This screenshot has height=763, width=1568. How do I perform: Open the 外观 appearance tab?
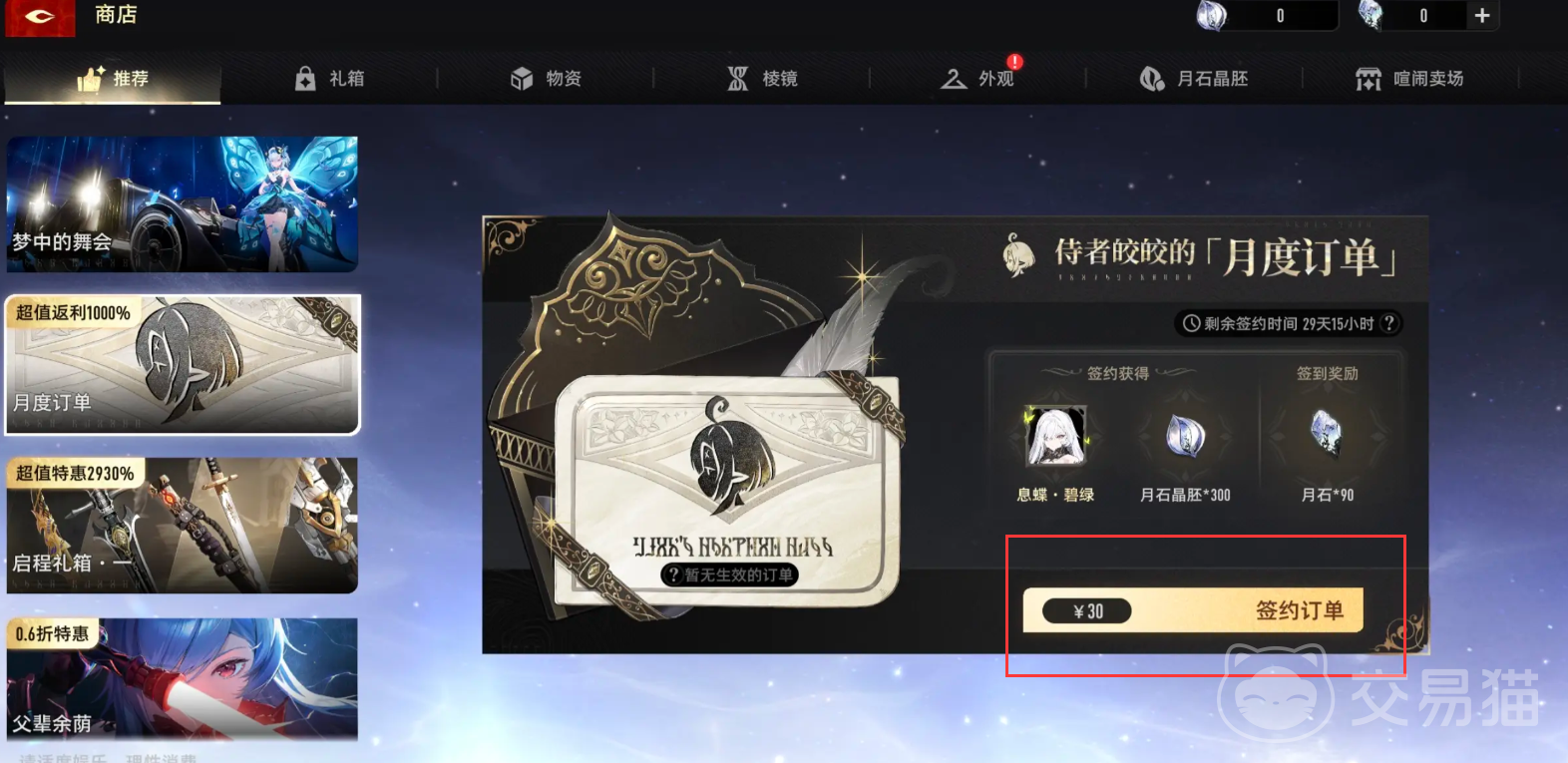click(979, 79)
